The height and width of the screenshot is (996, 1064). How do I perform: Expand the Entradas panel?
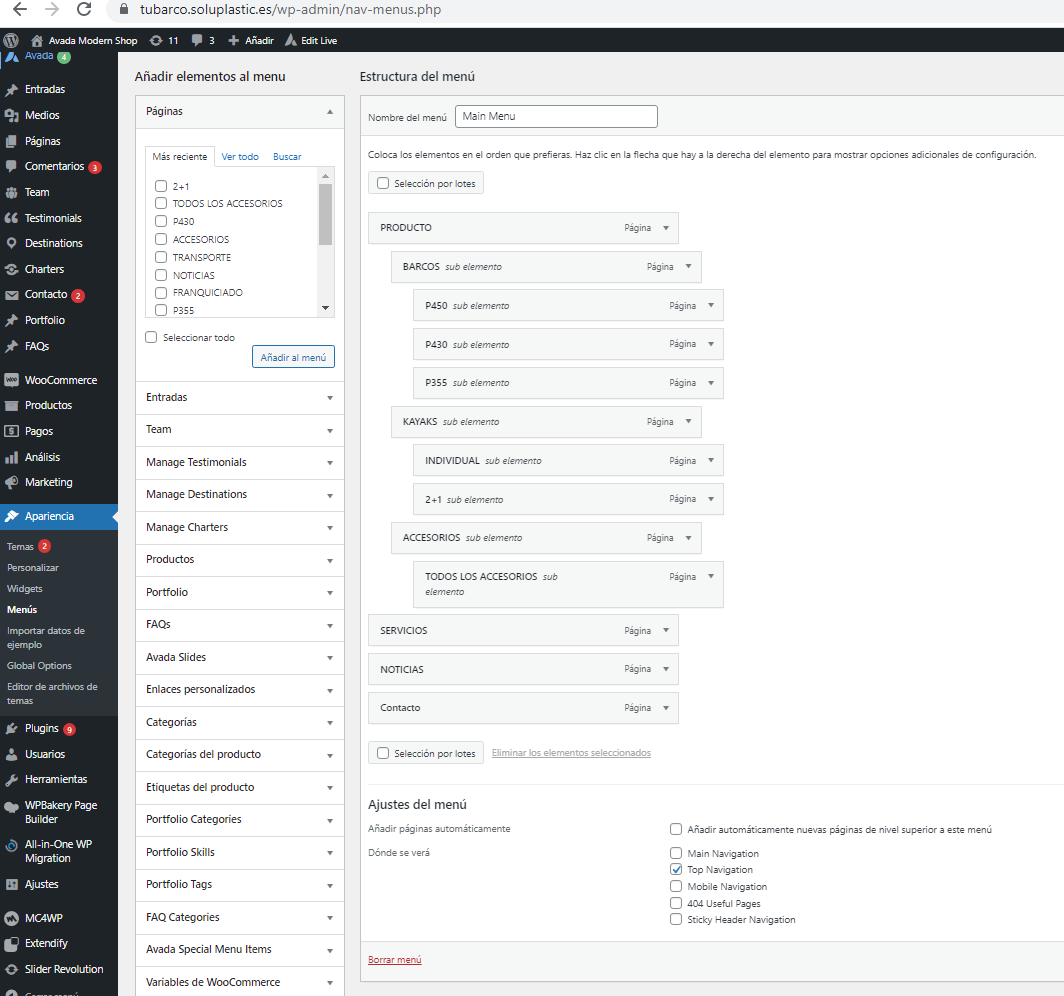[240, 398]
